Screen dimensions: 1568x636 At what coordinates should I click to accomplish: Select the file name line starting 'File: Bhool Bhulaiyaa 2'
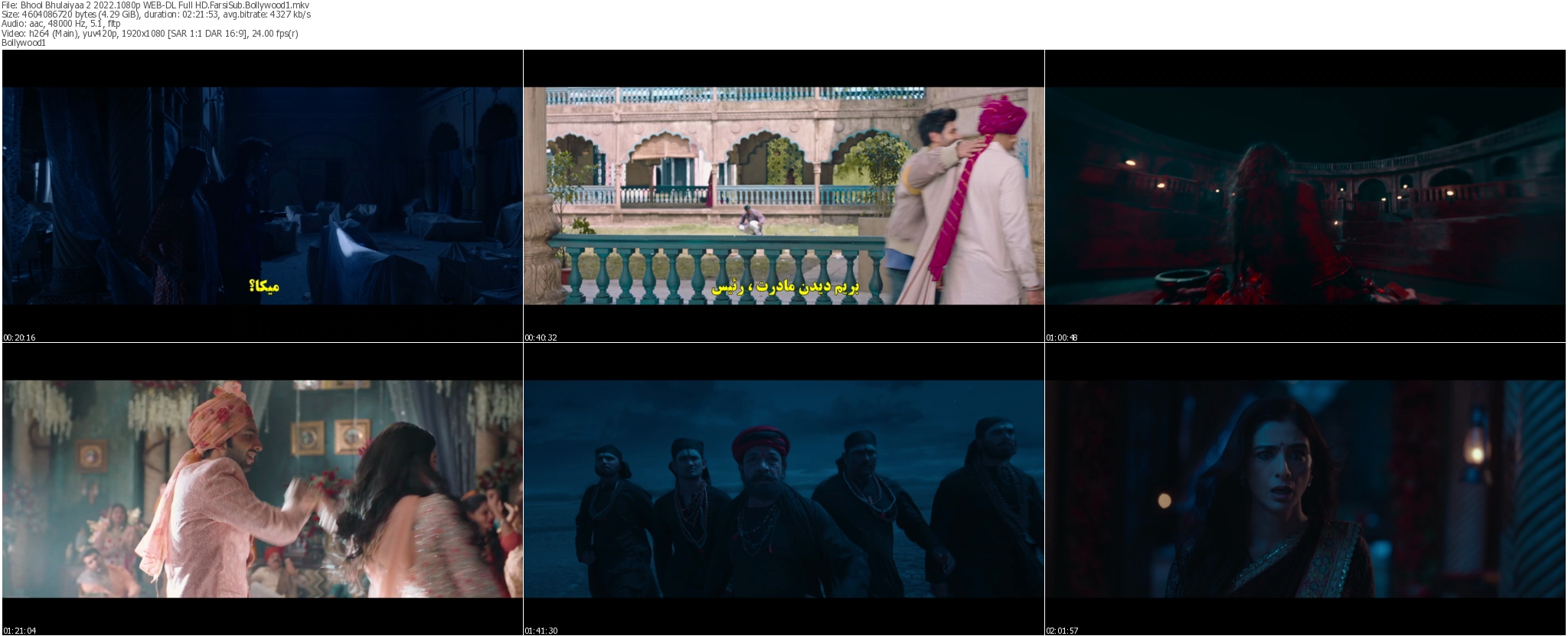pos(155,5)
